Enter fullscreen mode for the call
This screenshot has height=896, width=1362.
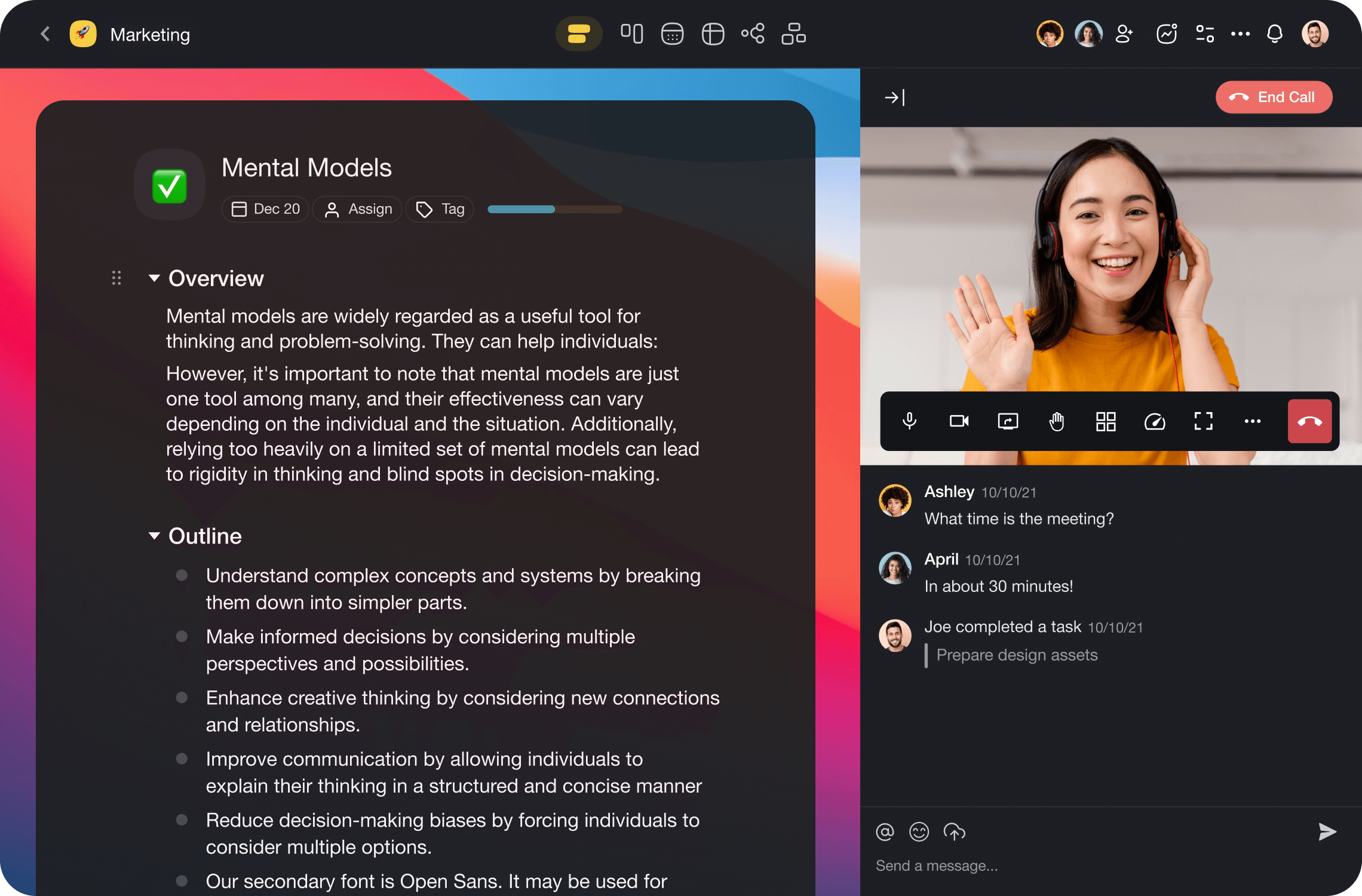1204,421
